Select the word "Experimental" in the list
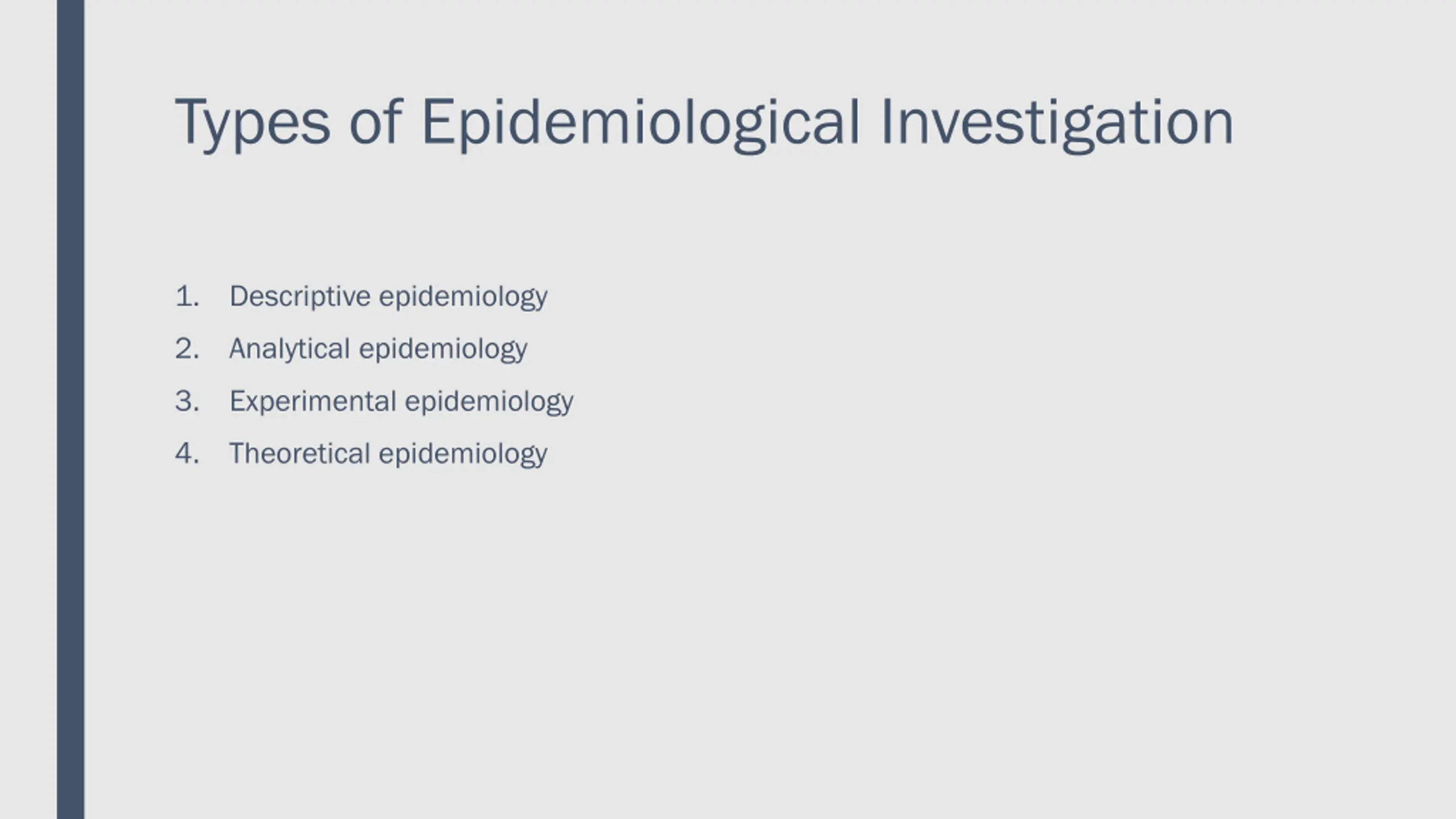Image resolution: width=1456 pixels, height=819 pixels. coord(313,401)
